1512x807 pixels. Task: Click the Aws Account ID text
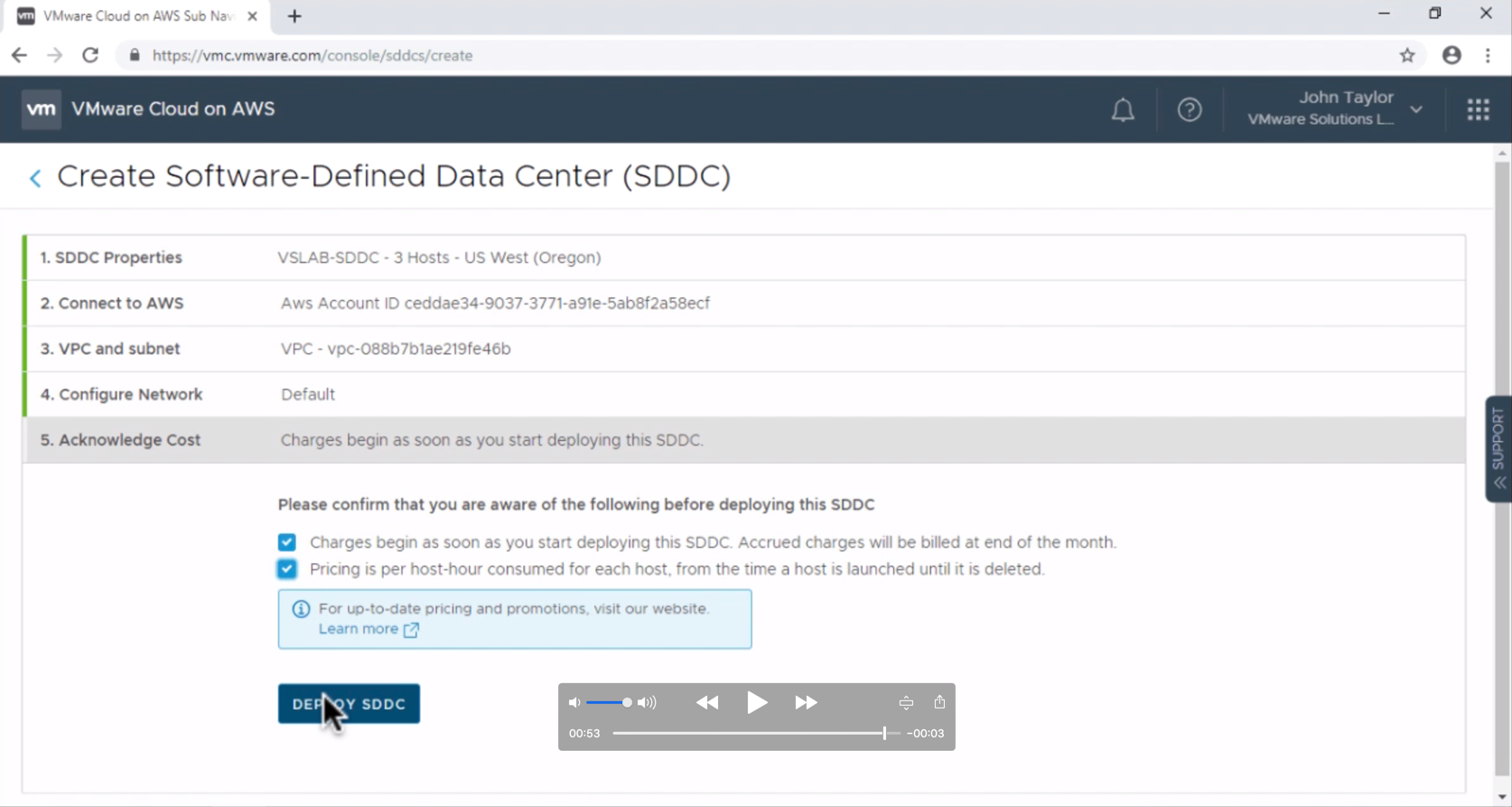495,303
